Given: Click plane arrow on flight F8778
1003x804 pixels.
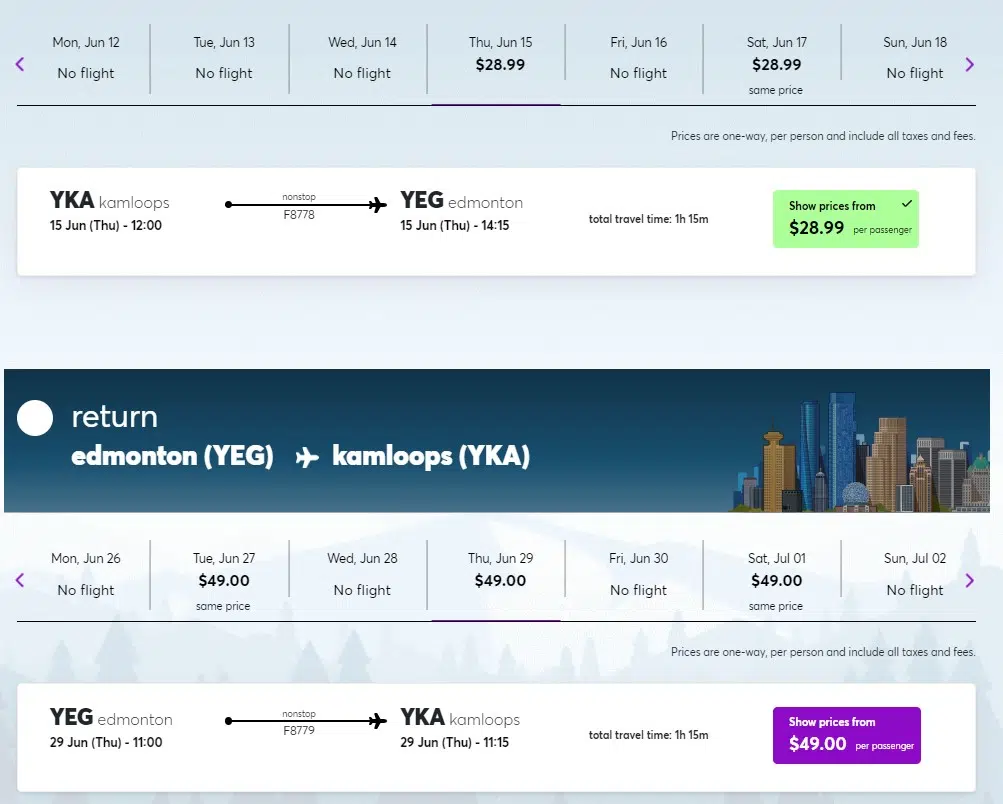Looking at the screenshot, I should [376, 205].
